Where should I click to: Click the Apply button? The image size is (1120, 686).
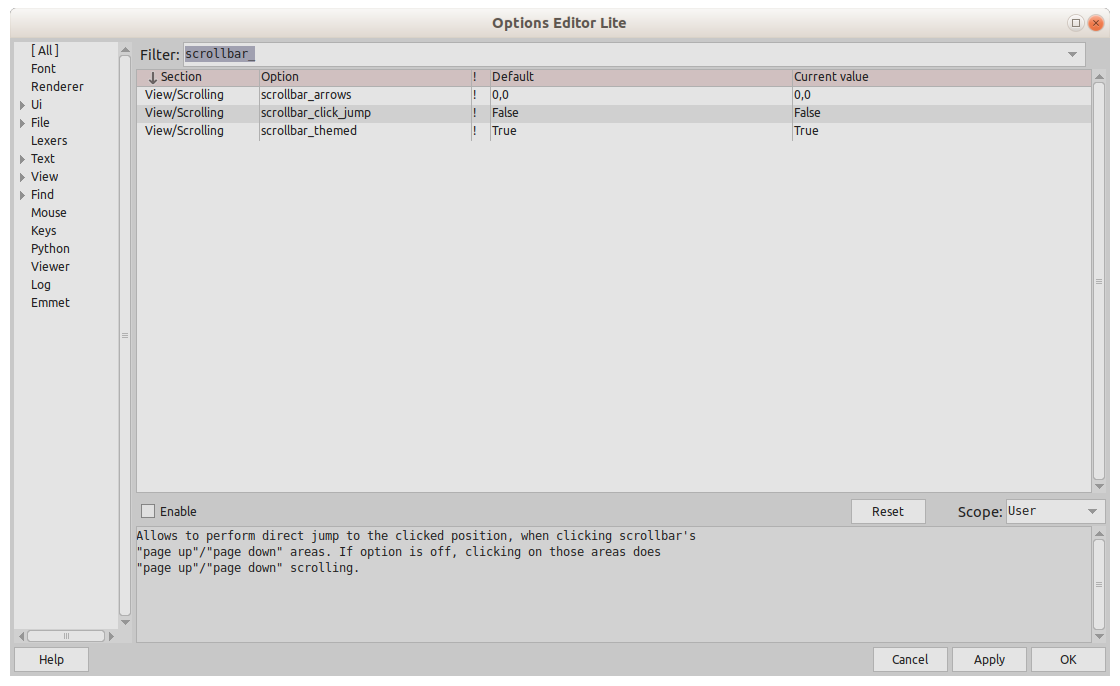(989, 660)
